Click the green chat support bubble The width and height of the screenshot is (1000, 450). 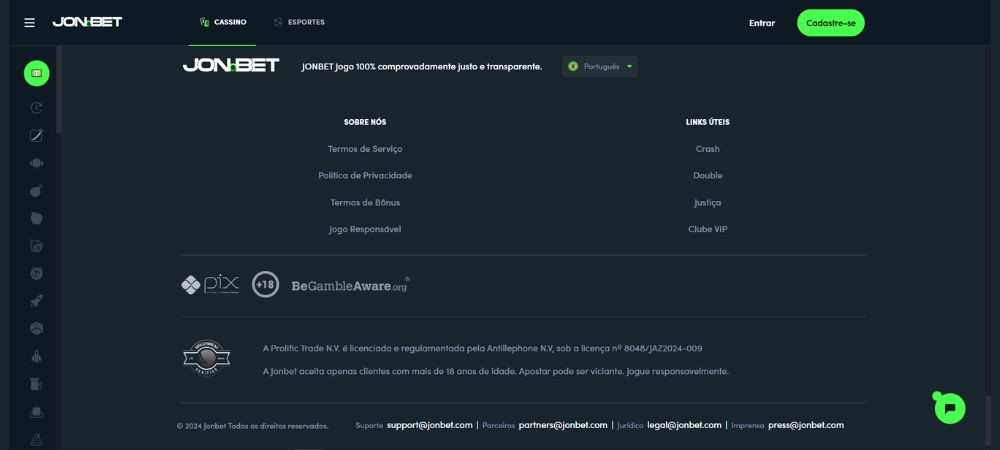pos(950,408)
